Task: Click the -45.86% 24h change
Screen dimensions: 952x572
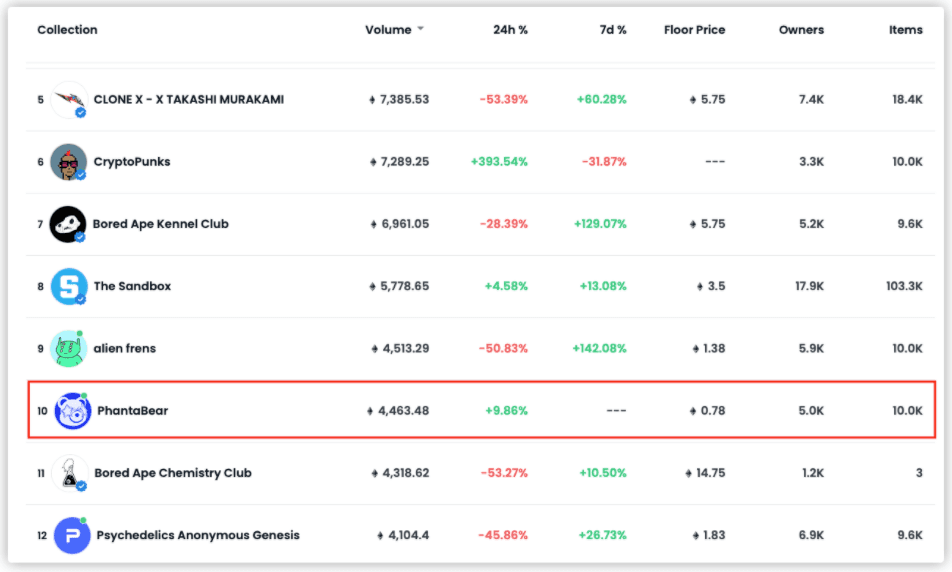Action: tap(503, 536)
